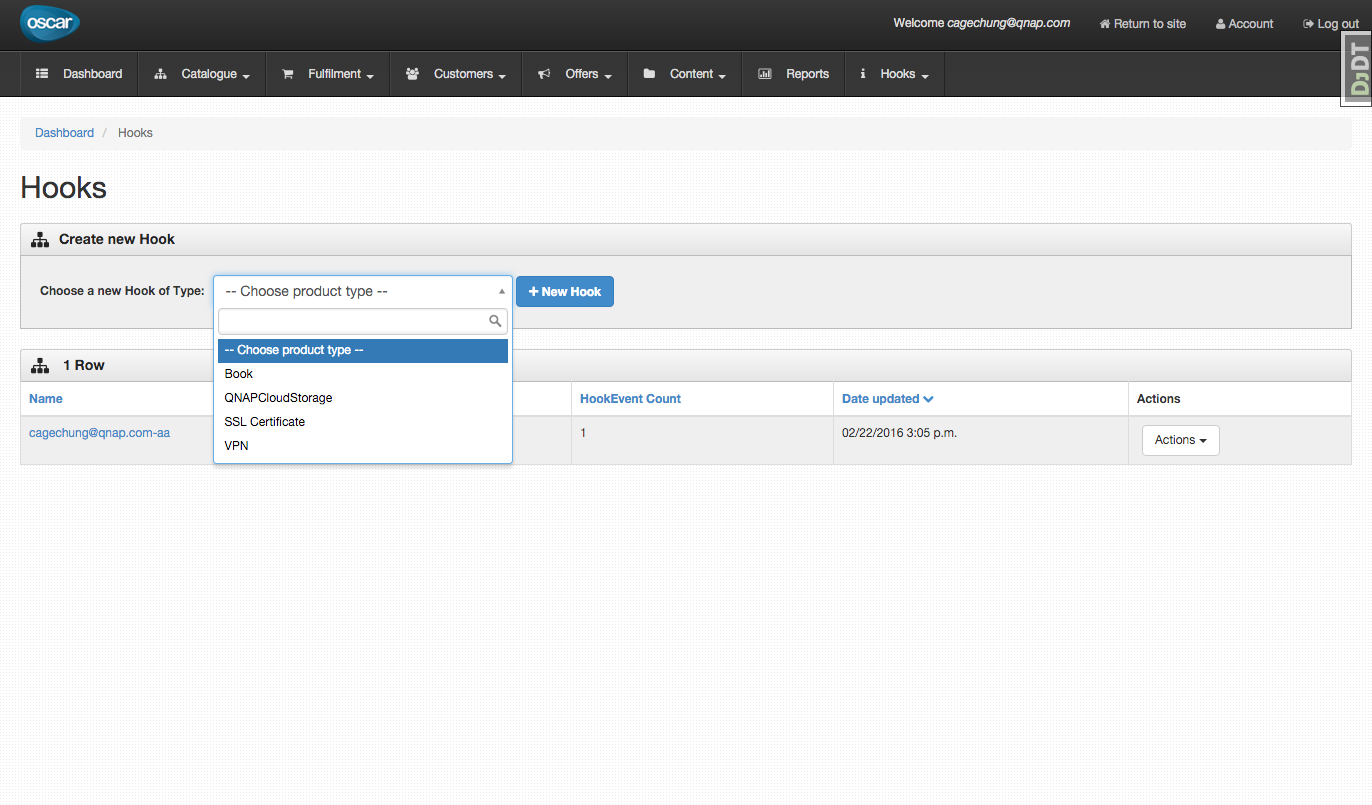Click the DjDT debug toolbar handle
The height and width of the screenshot is (805, 1372).
[x=1357, y=70]
